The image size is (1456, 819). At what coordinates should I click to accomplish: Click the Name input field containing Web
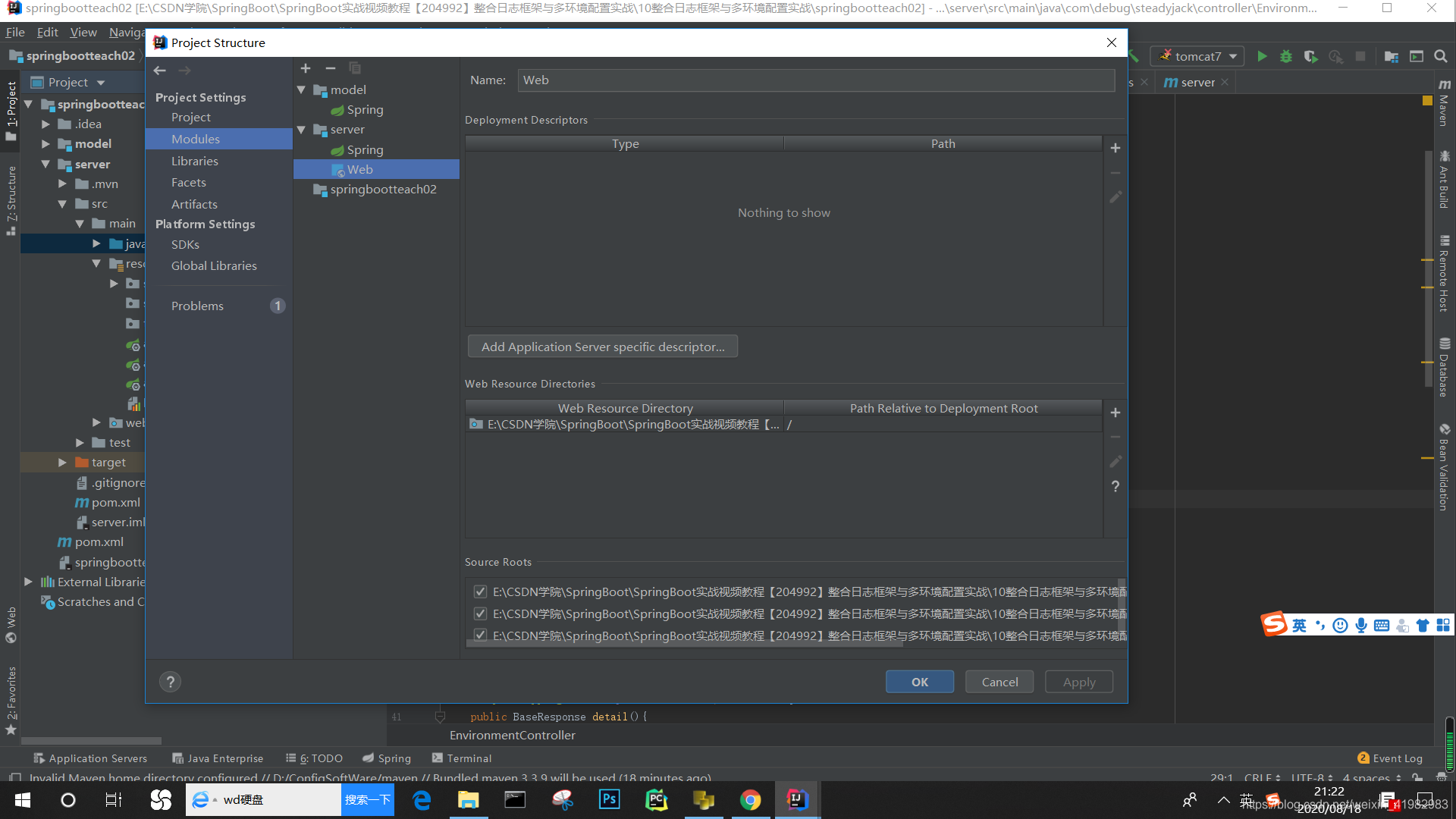point(816,80)
